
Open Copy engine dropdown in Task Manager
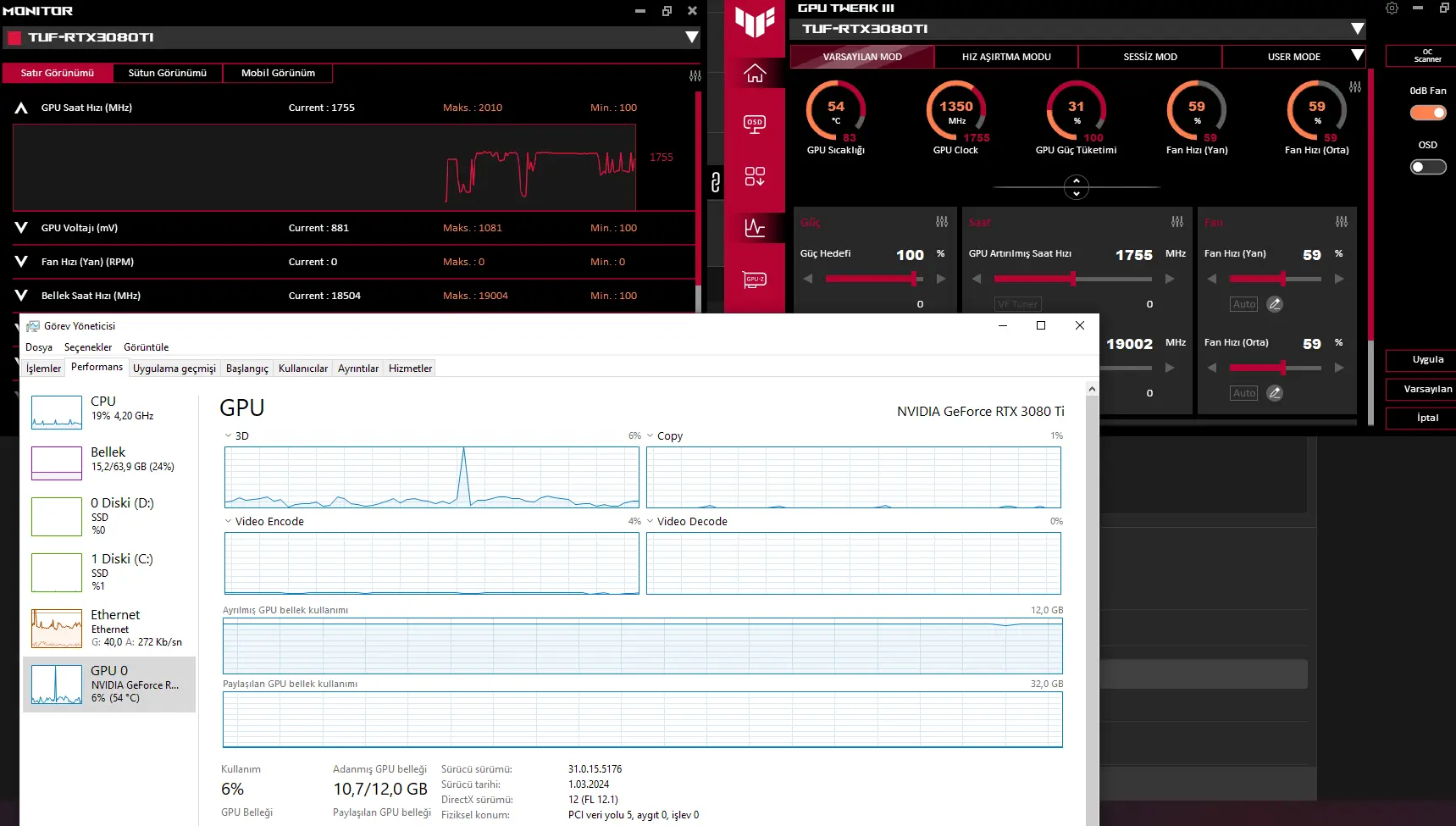point(650,436)
